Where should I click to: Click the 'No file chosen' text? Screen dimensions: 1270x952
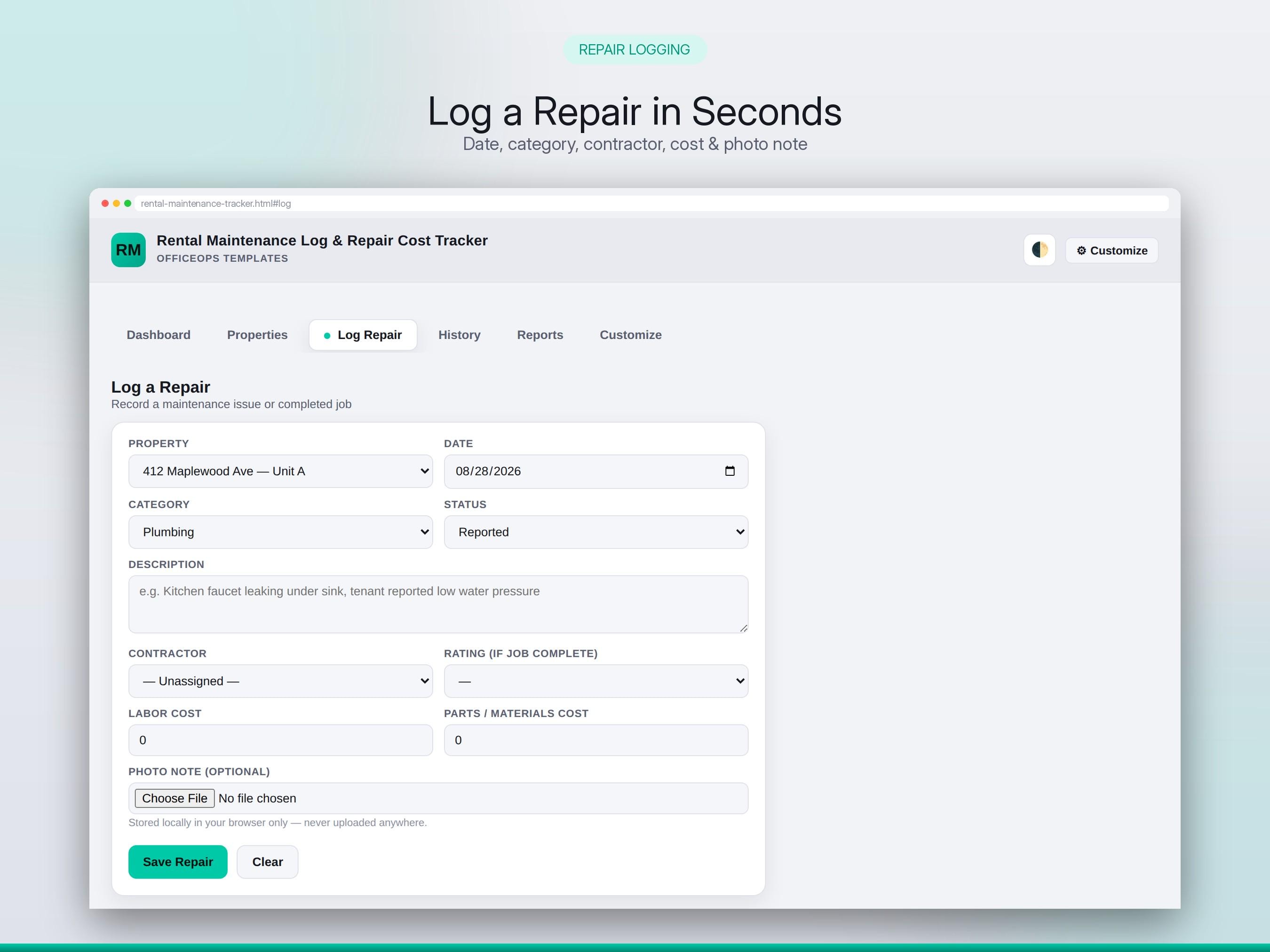point(257,798)
